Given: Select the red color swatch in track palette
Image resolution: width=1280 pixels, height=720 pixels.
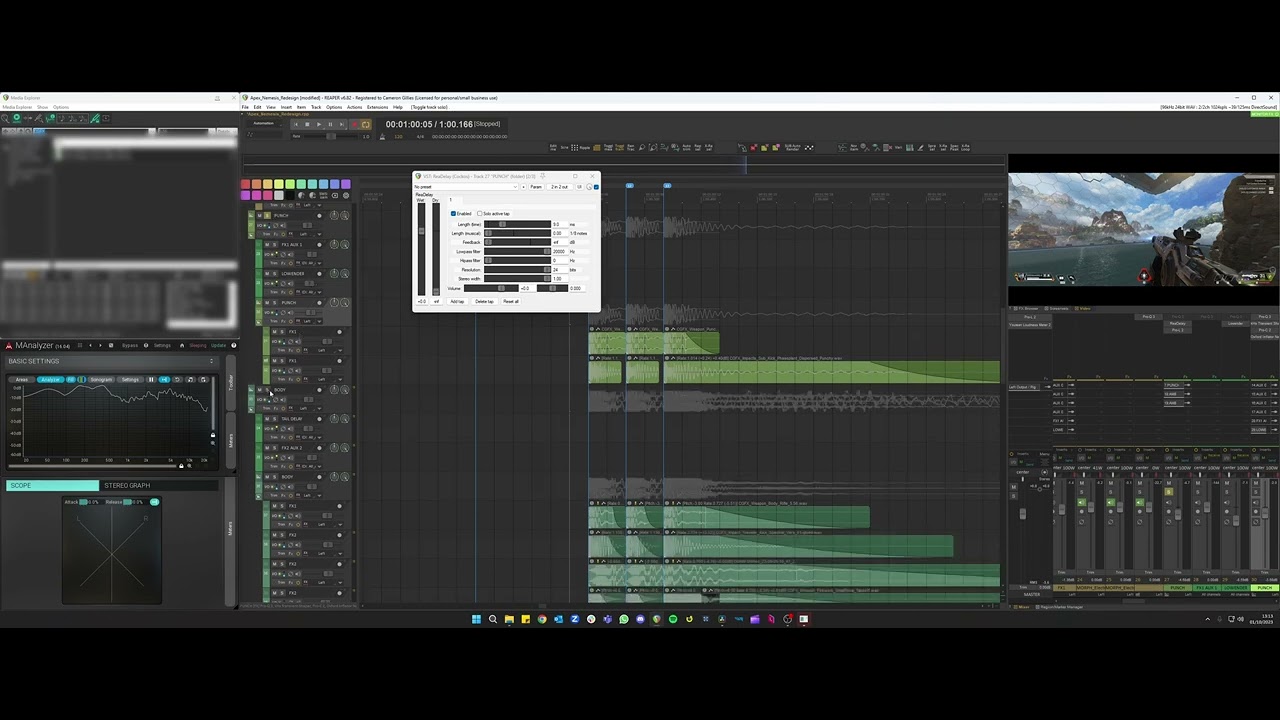Looking at the screenshot, I should tap(246, 184).
